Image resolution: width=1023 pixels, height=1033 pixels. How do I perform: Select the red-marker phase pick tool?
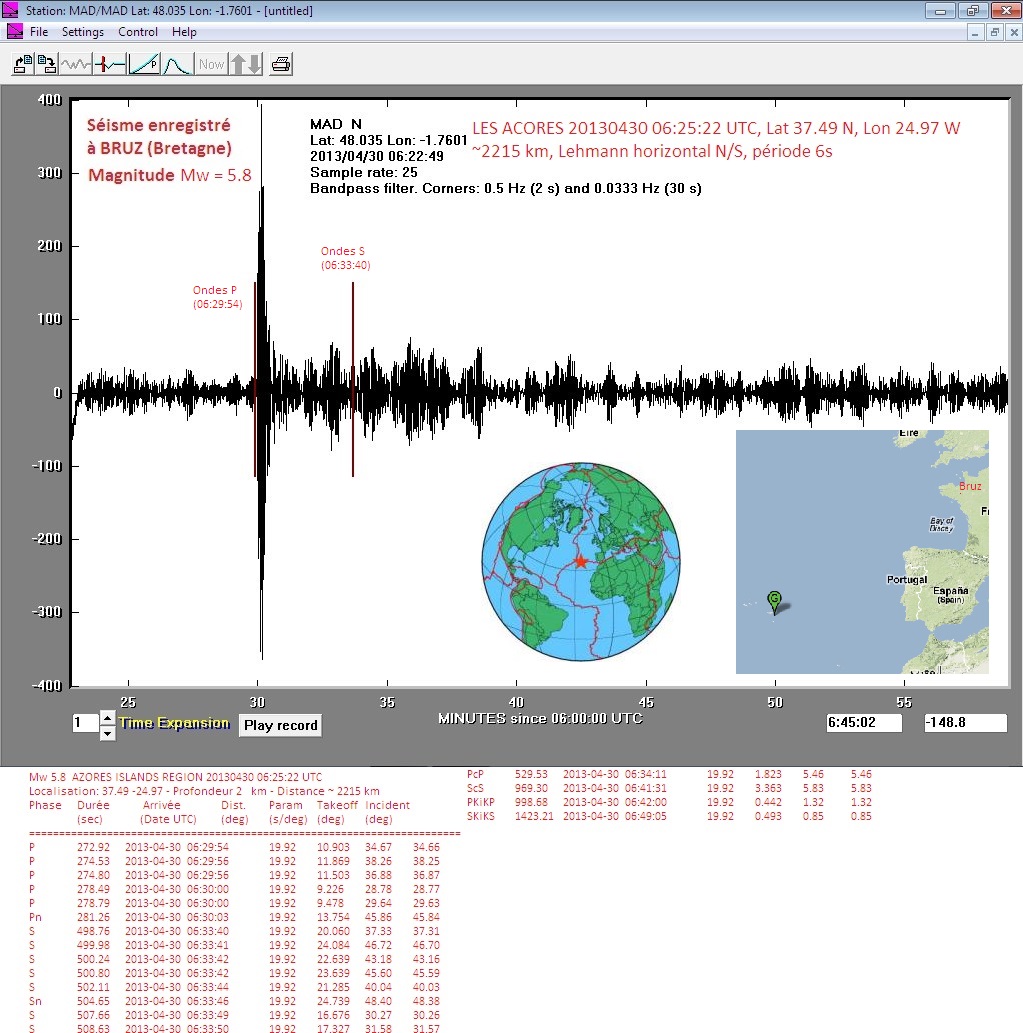(110, 64)
